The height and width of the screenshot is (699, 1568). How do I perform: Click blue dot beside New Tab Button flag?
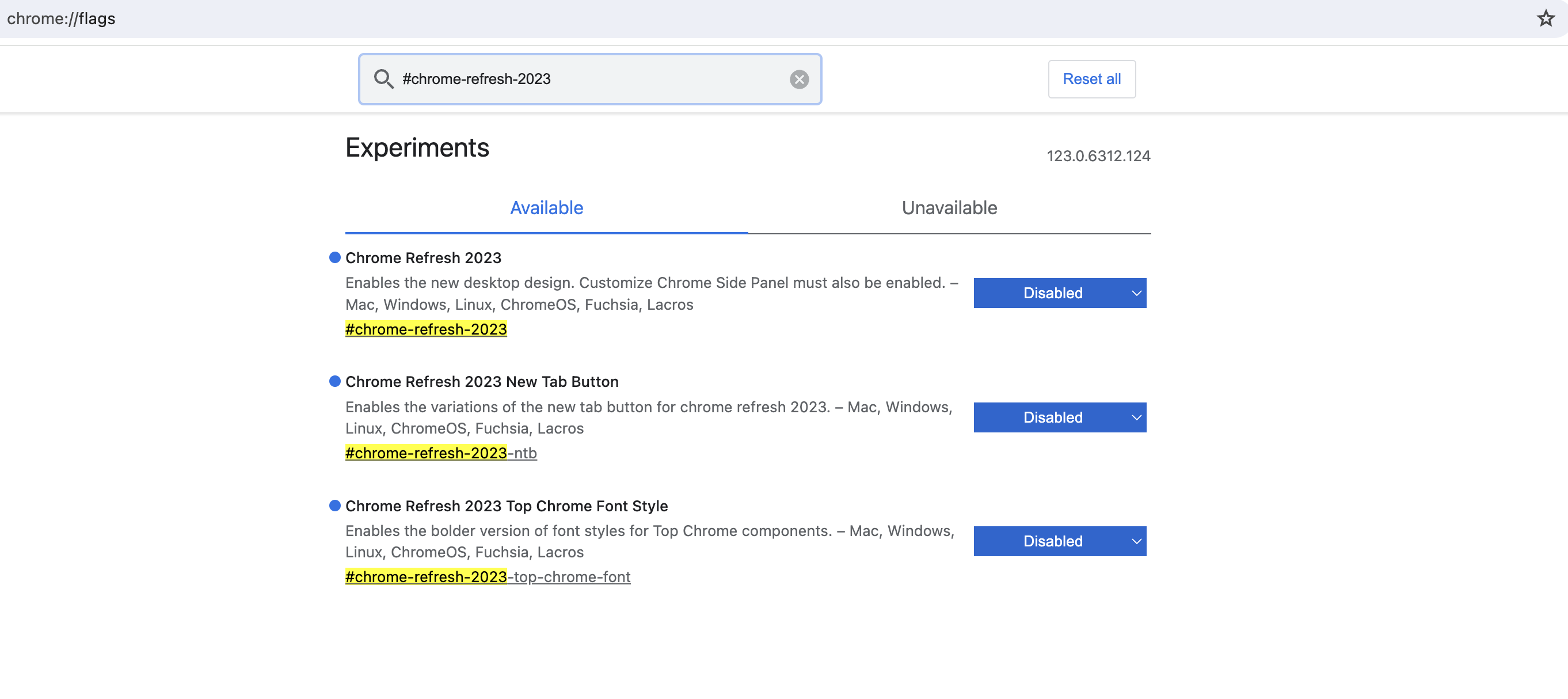click(x=334, y=381)
